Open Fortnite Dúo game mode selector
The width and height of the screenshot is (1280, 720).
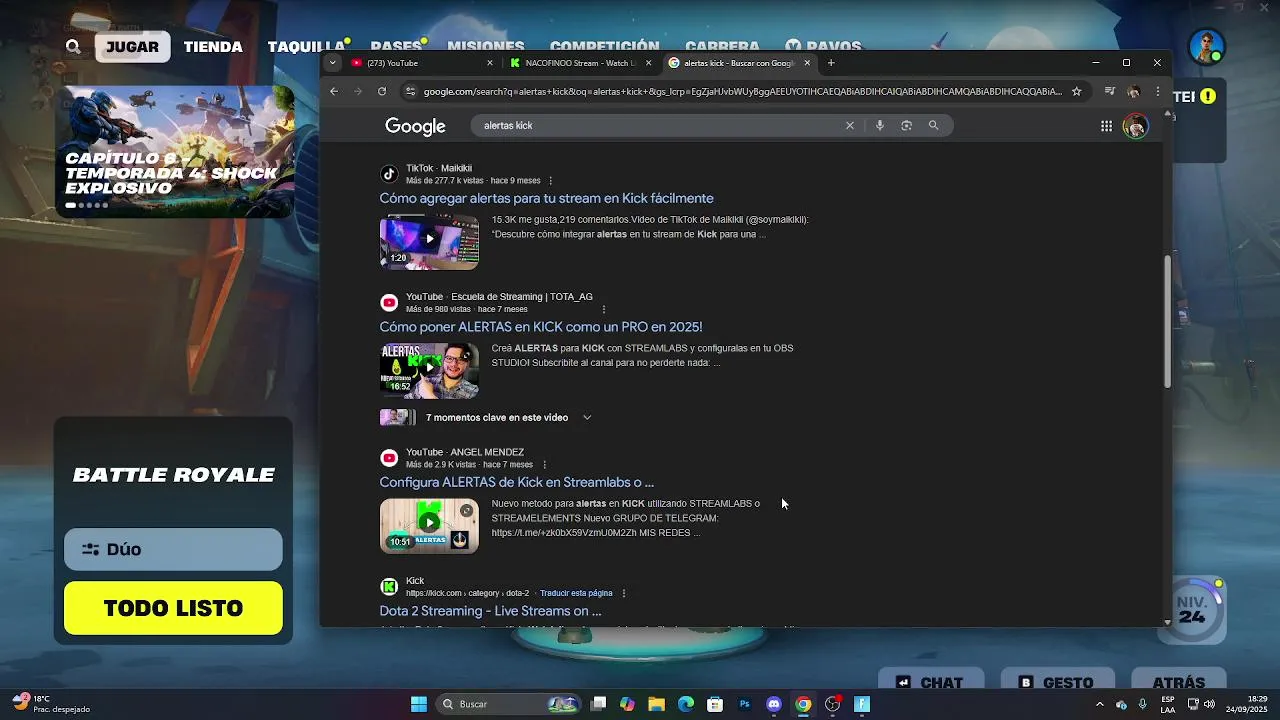pyautogui.click(x=173, y=549)
